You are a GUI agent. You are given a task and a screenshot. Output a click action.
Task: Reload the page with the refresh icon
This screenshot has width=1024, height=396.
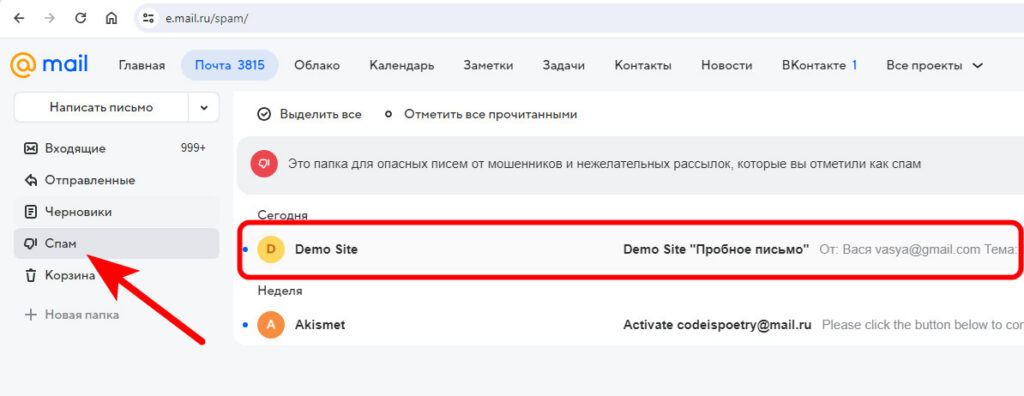point(80,18)
